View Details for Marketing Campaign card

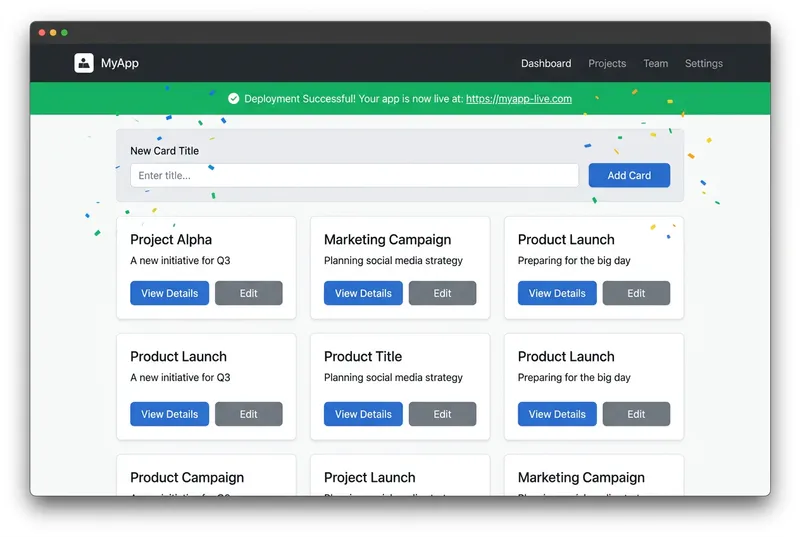point(363,293)
